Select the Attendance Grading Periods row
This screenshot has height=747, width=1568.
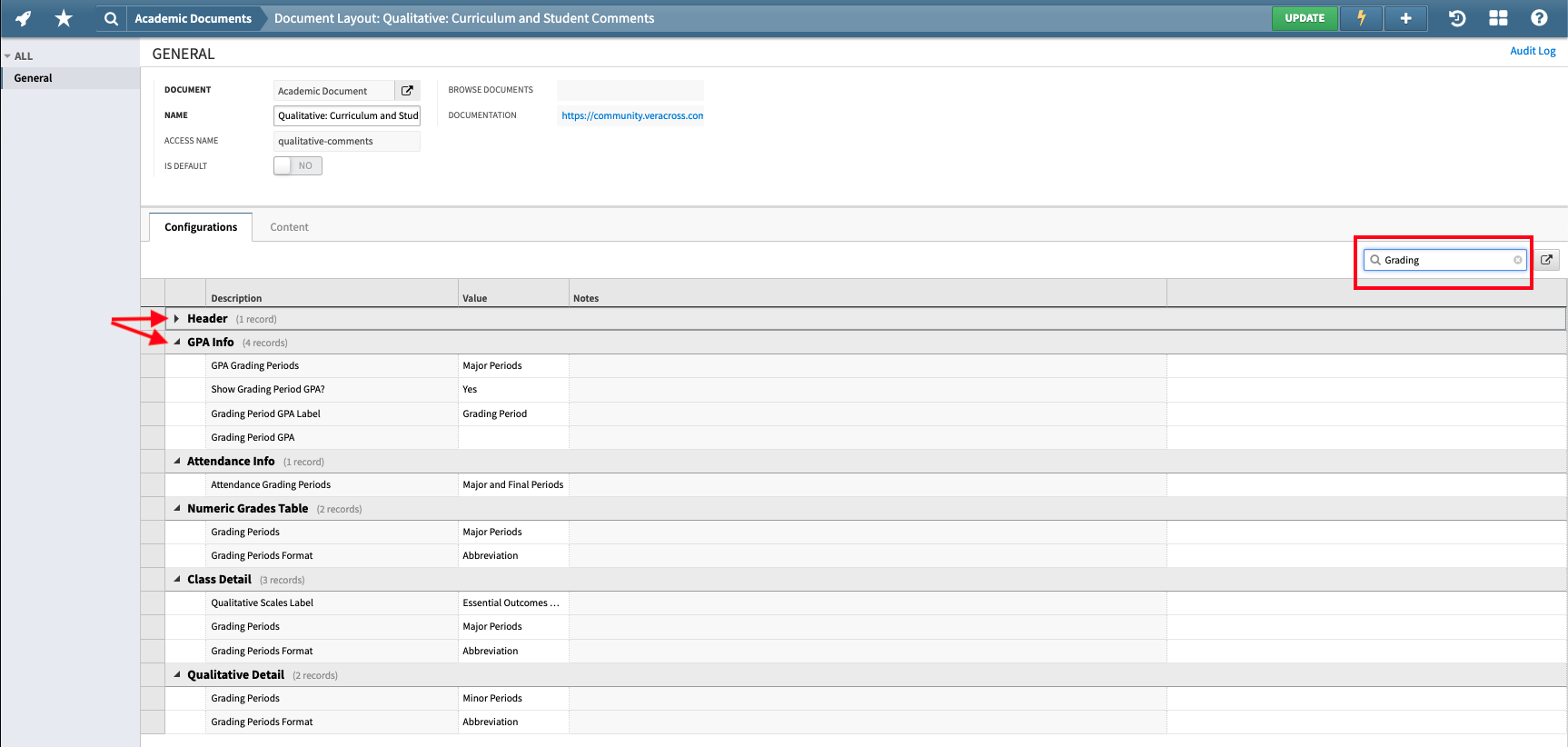854,485
